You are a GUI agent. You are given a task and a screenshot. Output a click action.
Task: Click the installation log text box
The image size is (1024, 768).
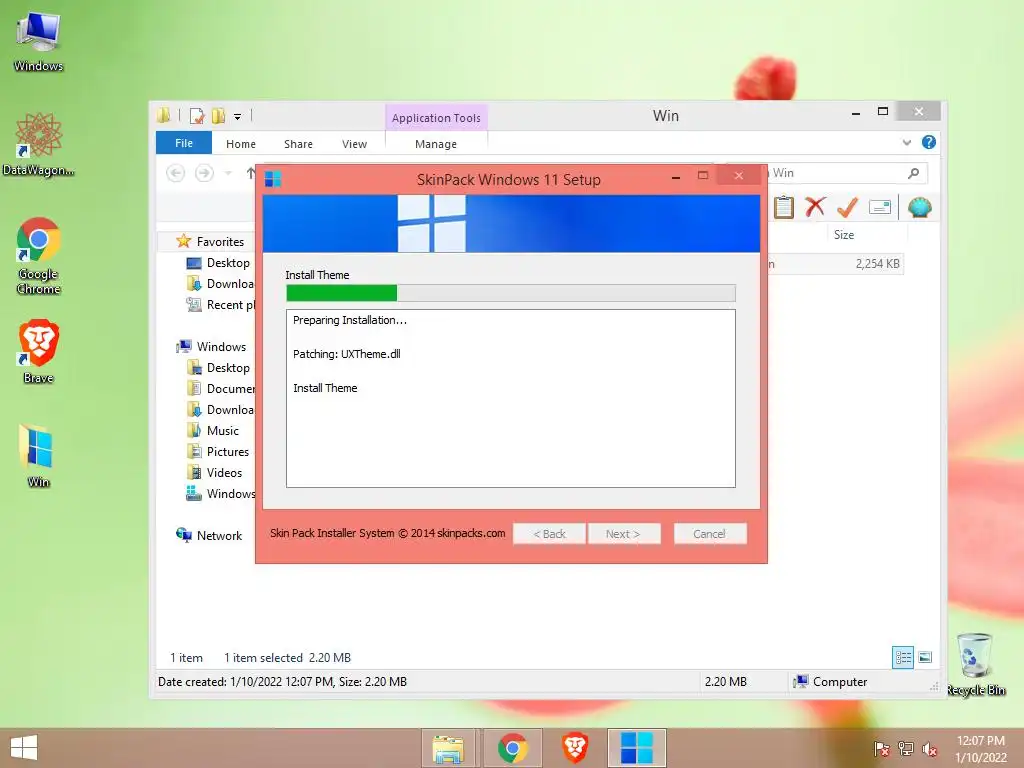coord(511,398)
